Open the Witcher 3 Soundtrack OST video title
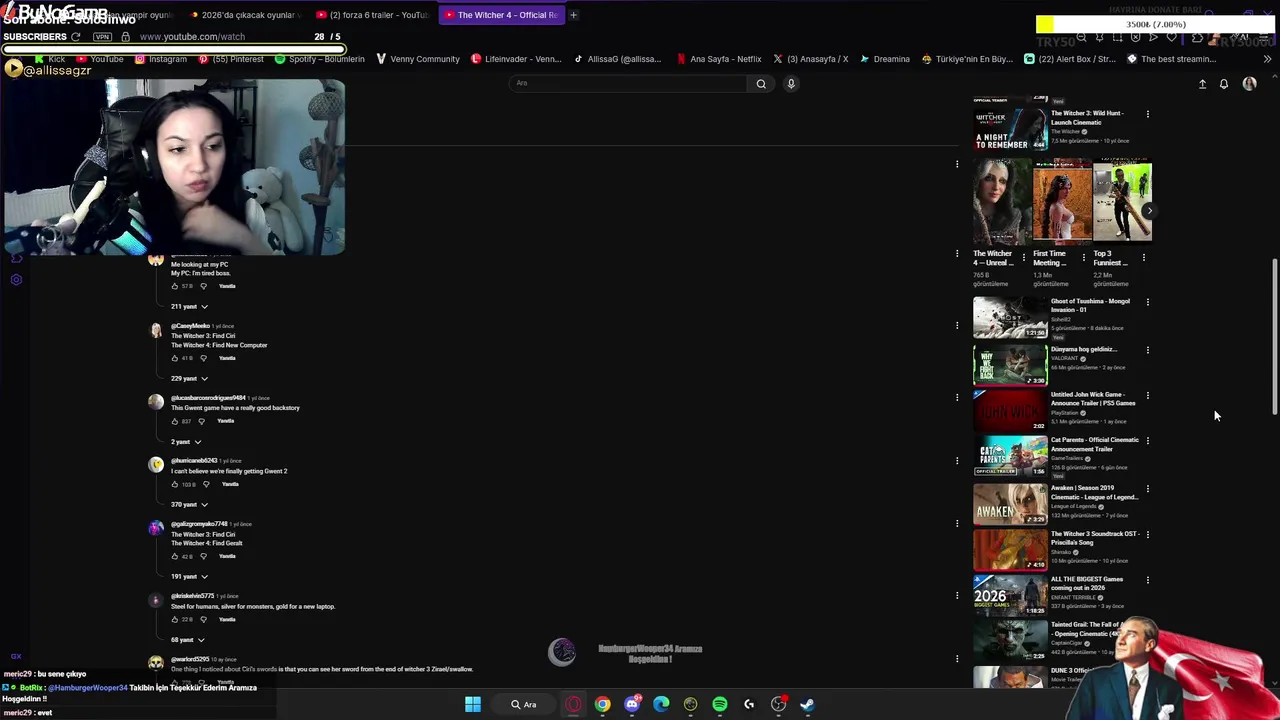 point(1094,538)
